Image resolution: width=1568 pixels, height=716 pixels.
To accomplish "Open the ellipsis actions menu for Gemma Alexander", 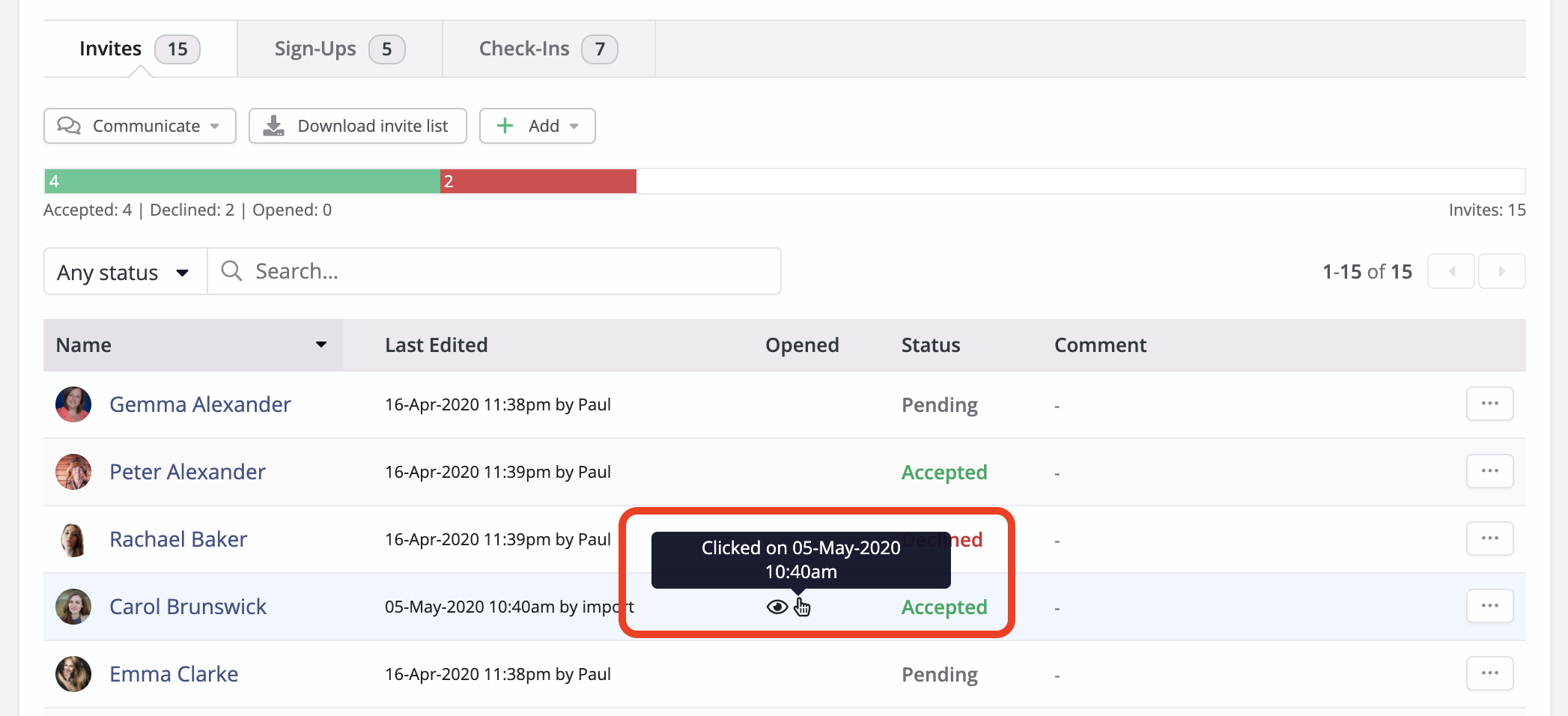I will (x=1489, y=404).
